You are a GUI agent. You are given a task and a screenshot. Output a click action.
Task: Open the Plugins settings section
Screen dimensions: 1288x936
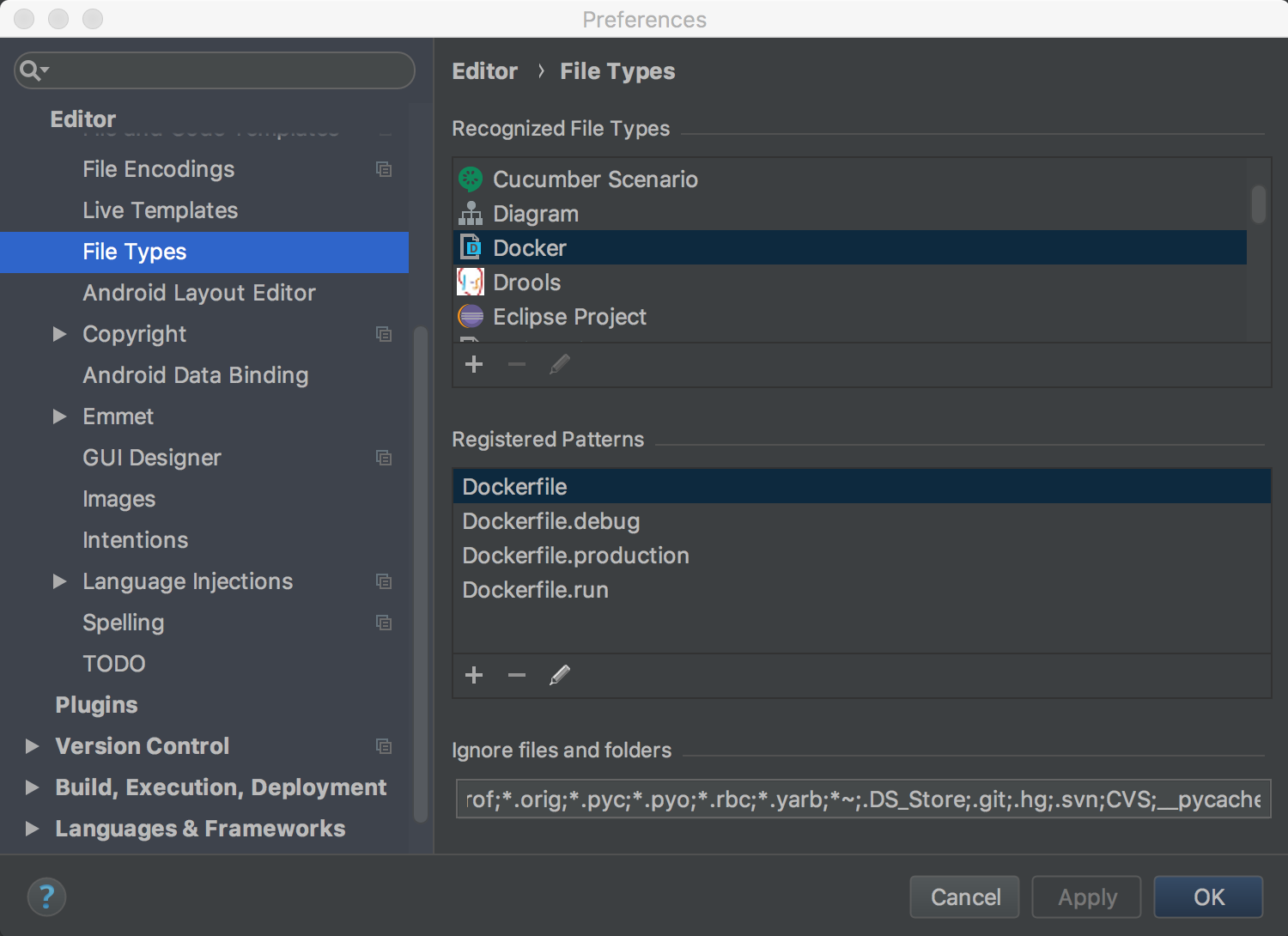click(x=96, y=705)
